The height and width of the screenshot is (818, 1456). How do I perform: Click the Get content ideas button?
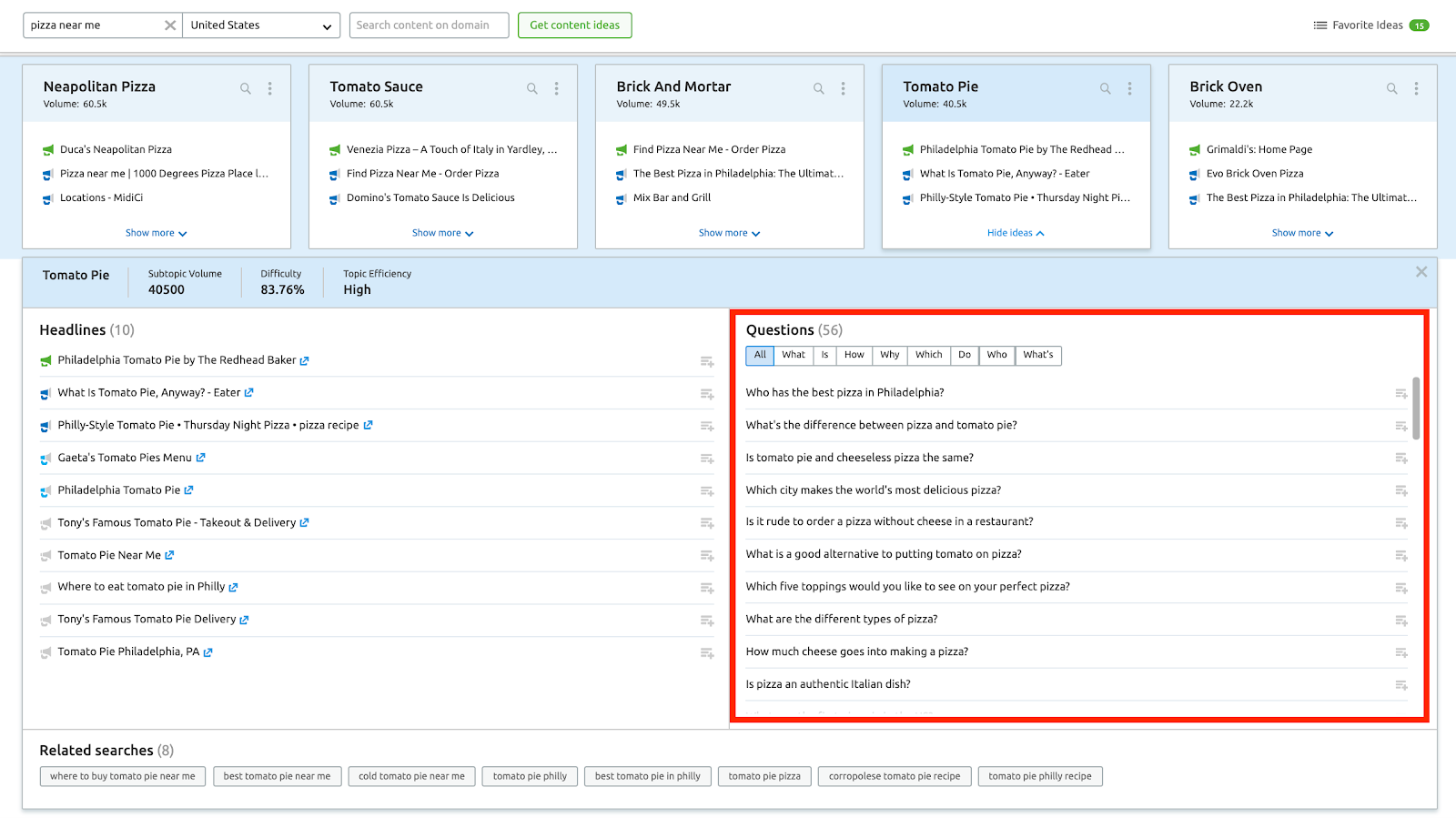[x=575, y=25]
